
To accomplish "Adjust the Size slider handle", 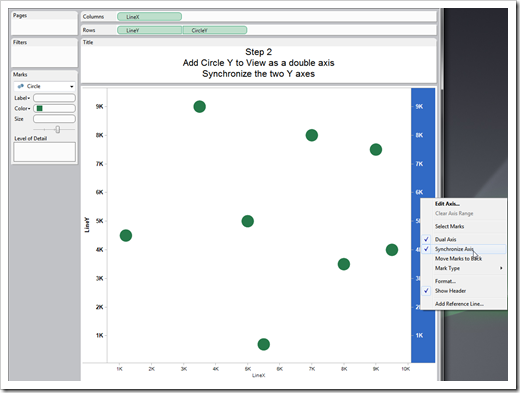I will 58,129.
